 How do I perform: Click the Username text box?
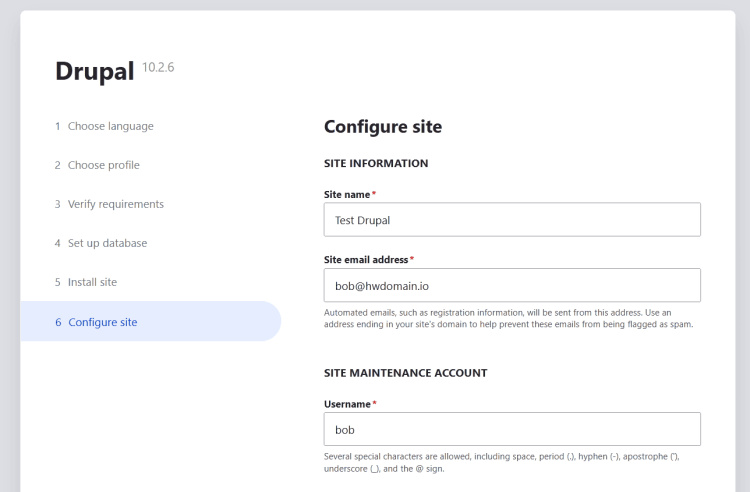[x=512, y=429]
